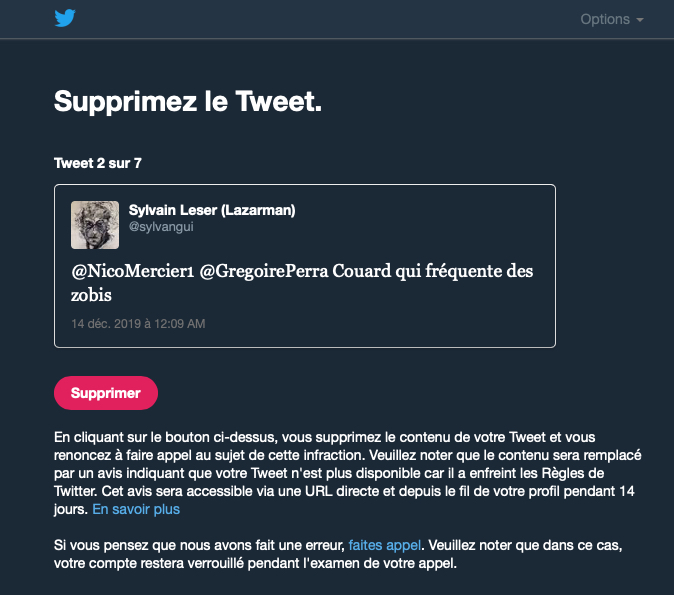
Task: Click the empty top navigation bar area
Action: (x=320, y=19)
